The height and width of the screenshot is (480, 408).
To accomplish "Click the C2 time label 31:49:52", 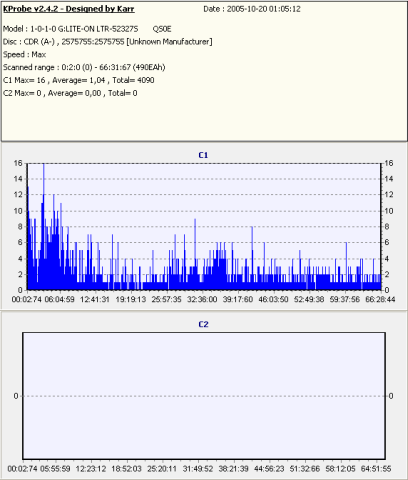I will (198, 469).
